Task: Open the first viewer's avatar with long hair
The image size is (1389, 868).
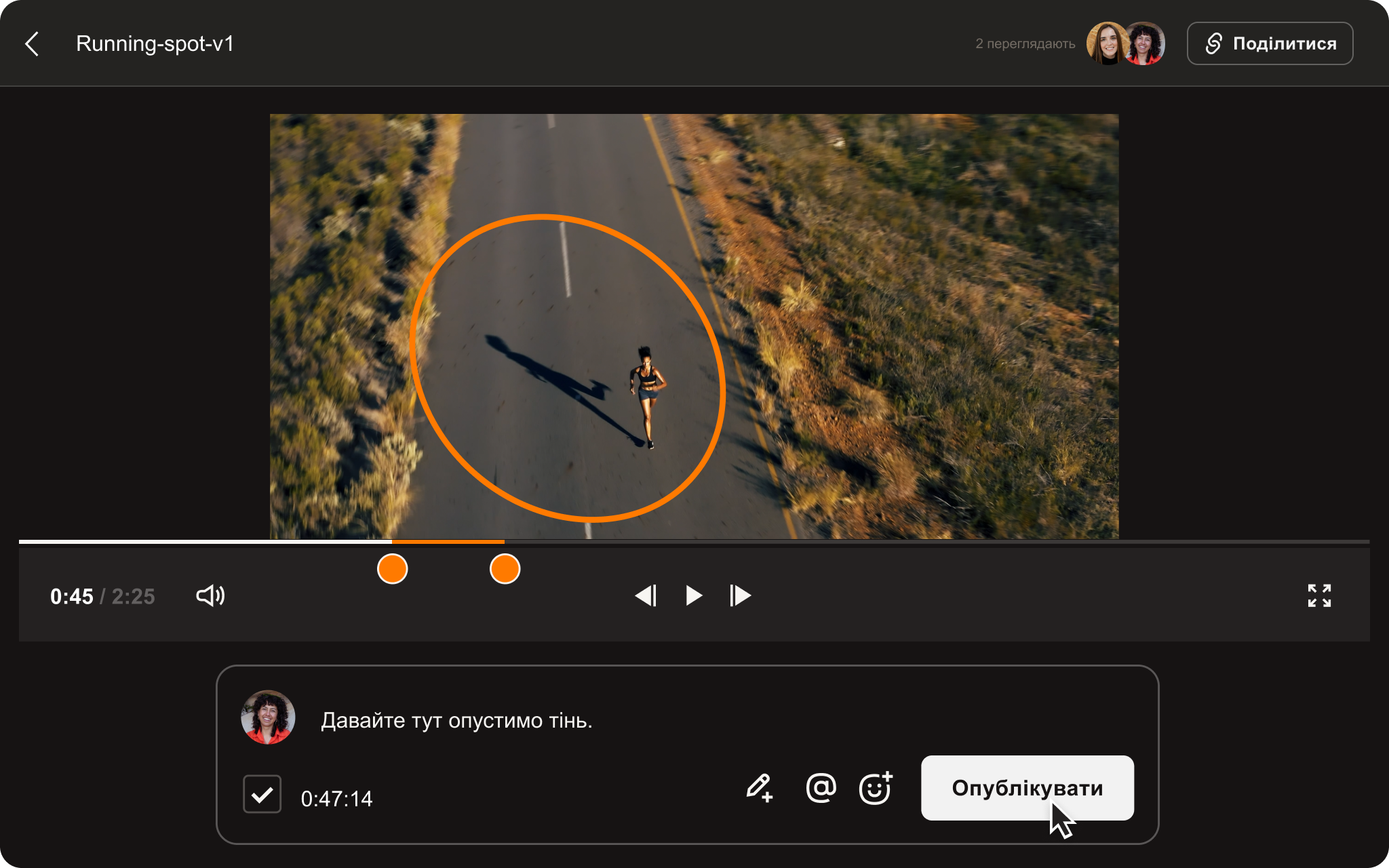Action: coord(1107,43)
